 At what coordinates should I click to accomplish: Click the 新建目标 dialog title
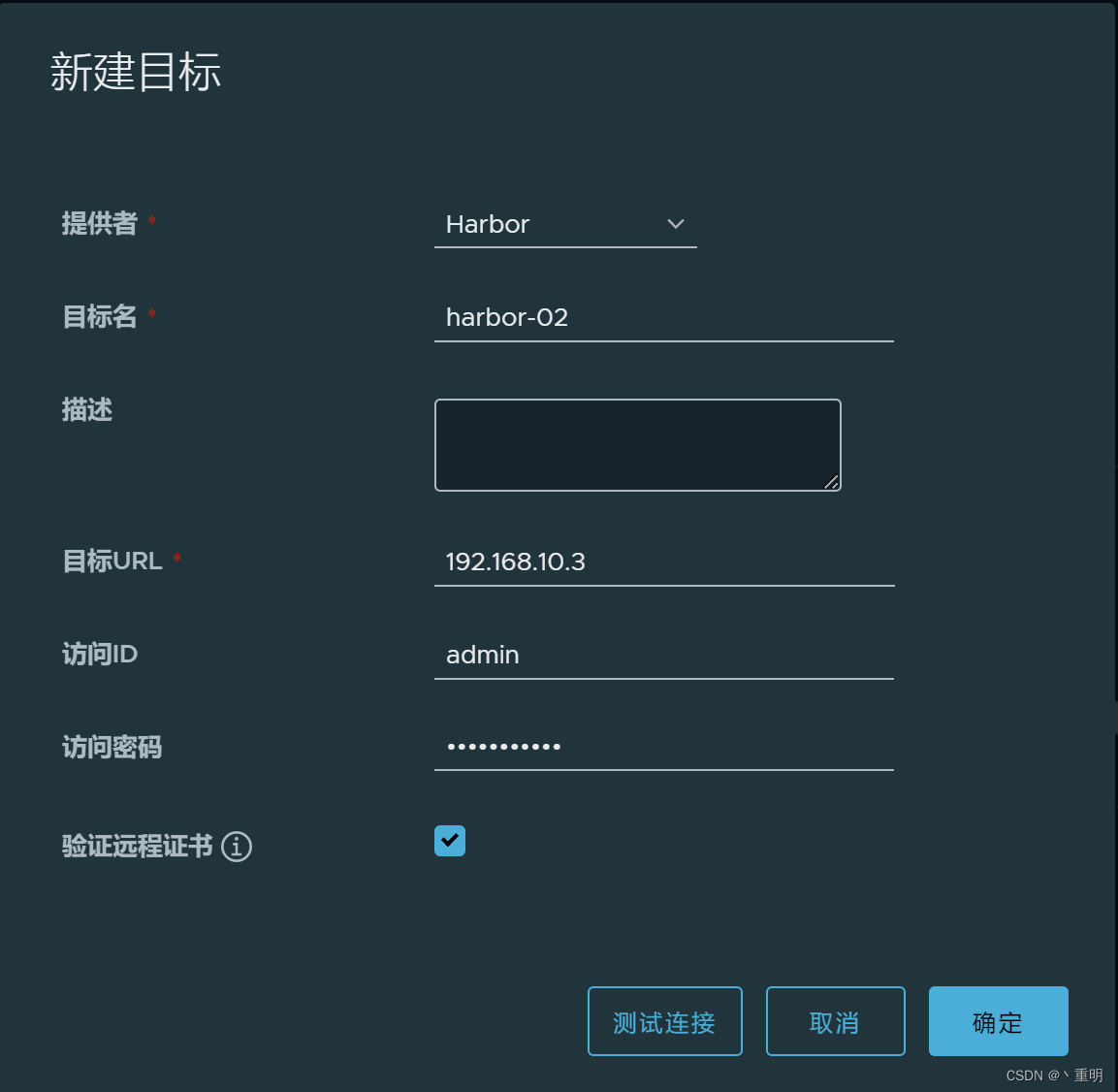click(x=136, y=72)
